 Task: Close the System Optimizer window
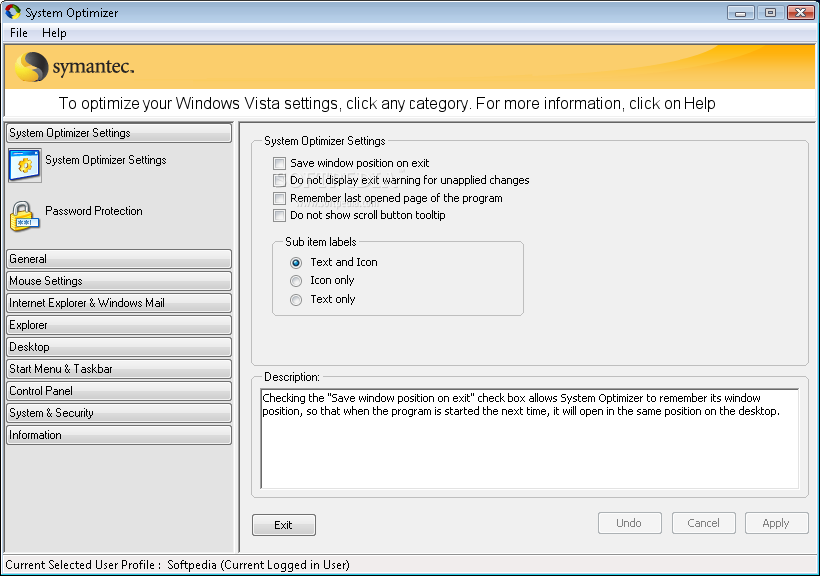801,13
